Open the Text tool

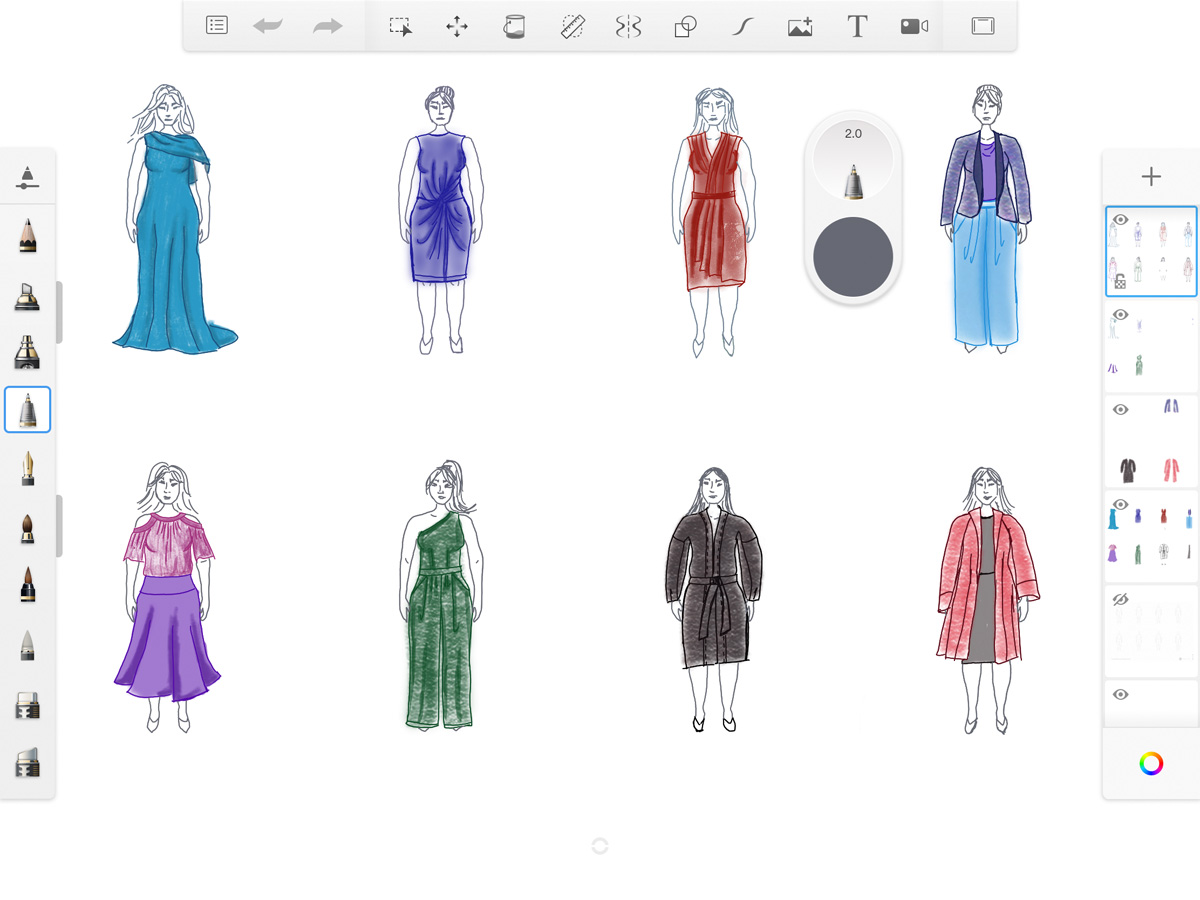click(x=856, y=26)
